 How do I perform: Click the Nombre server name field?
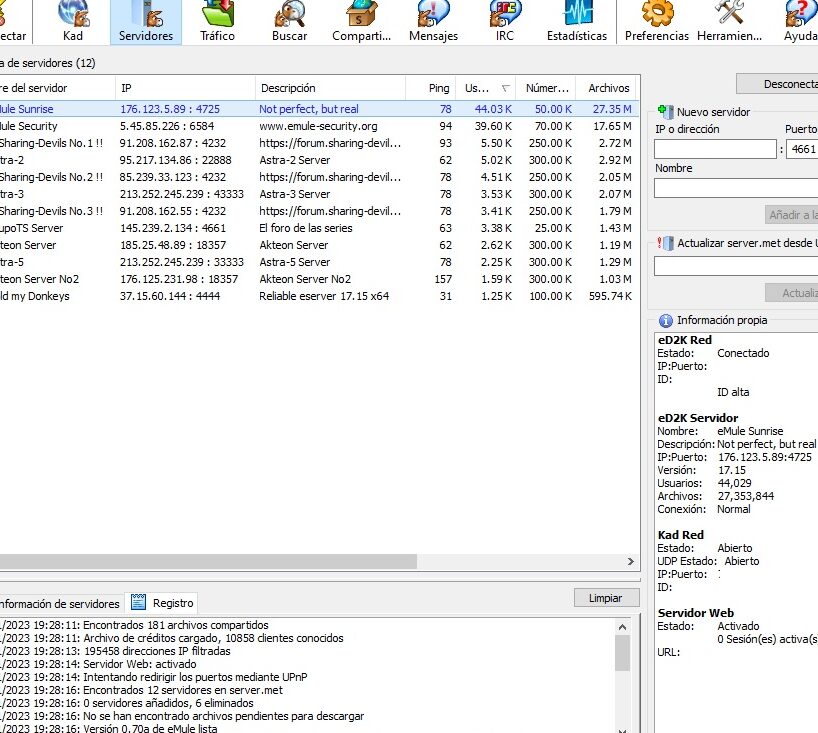735,188
